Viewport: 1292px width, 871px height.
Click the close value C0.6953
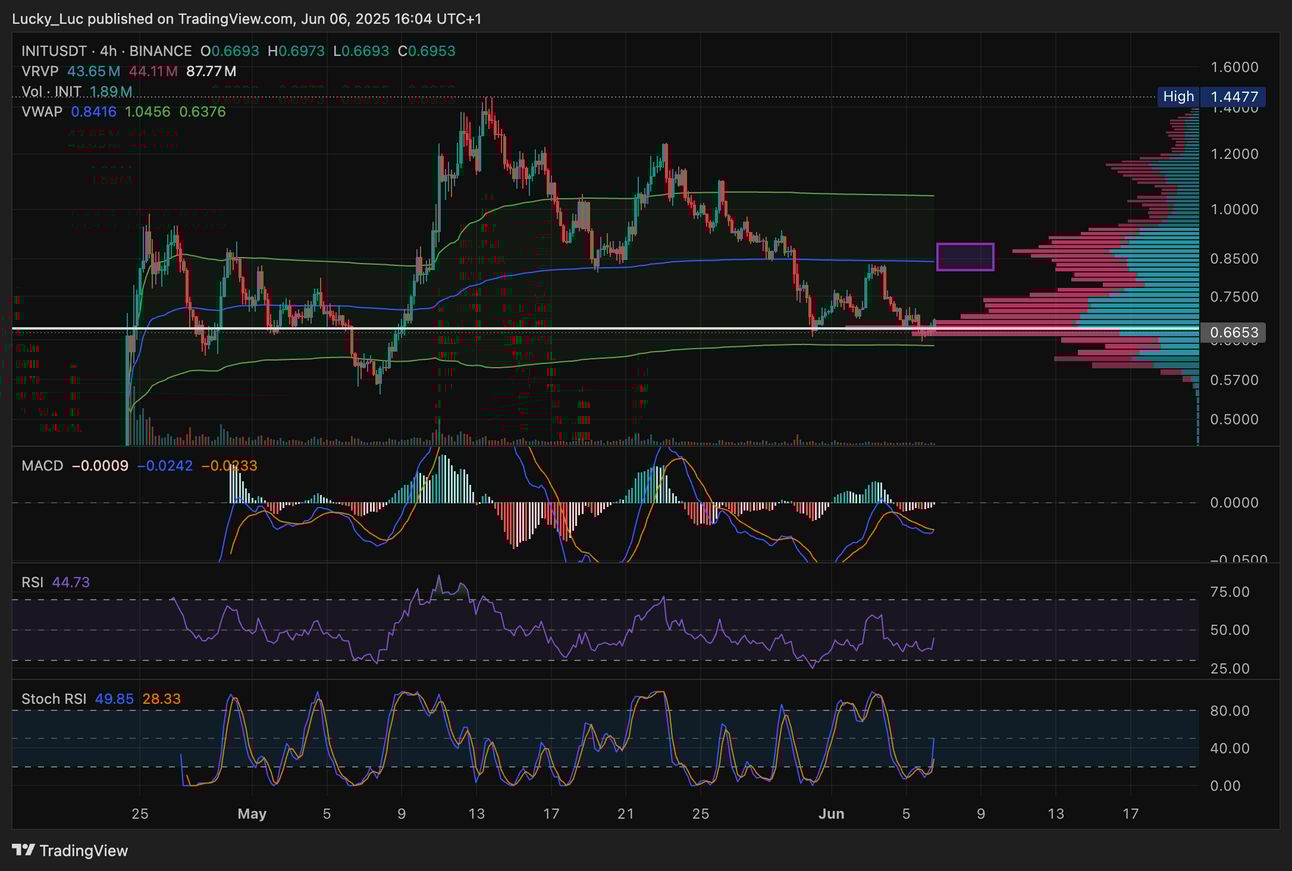click(425, 51)
